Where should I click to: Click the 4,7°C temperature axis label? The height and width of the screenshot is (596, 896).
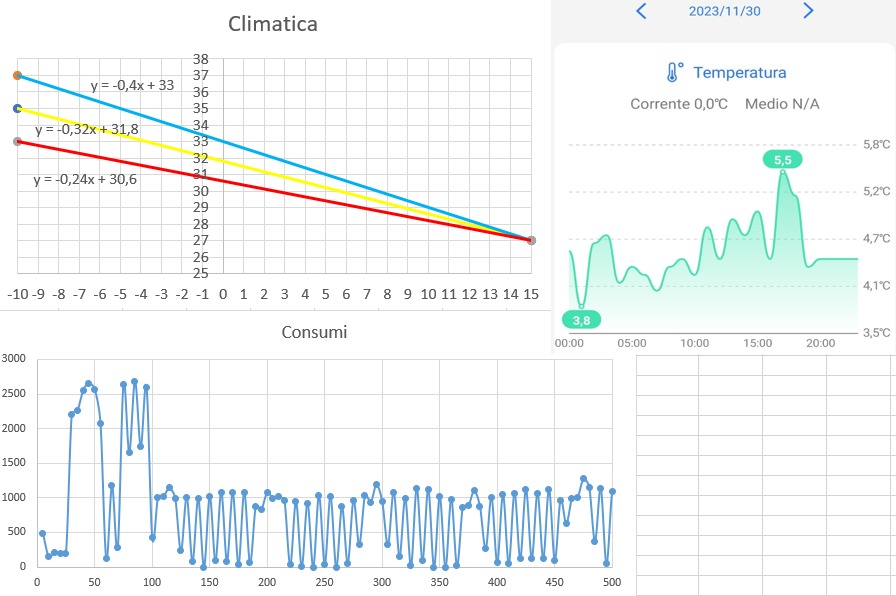pyautogui.click(x=877, y=238)
